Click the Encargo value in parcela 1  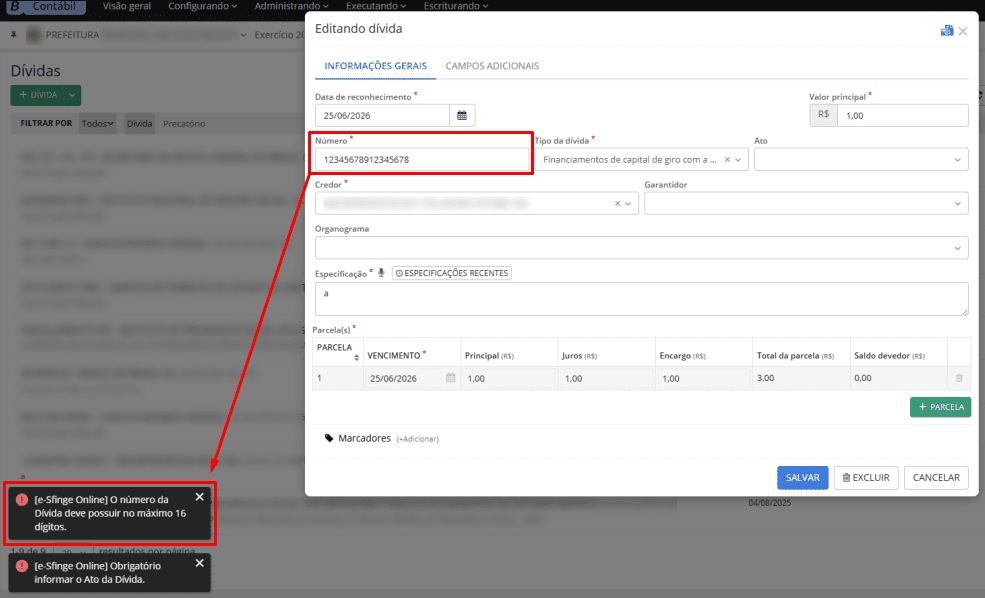point(704,378)
